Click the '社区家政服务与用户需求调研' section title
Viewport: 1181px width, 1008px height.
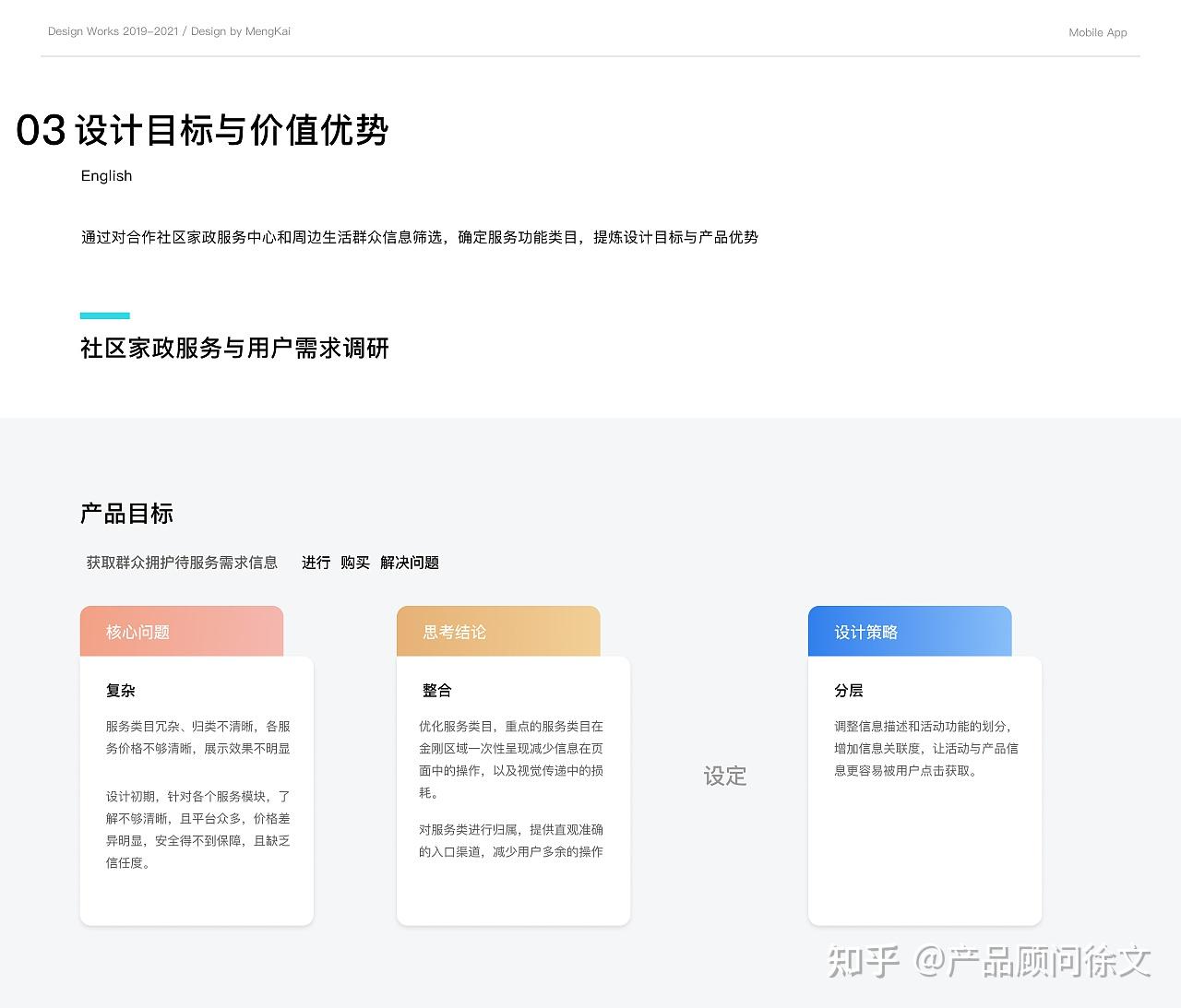click(234, 348)
